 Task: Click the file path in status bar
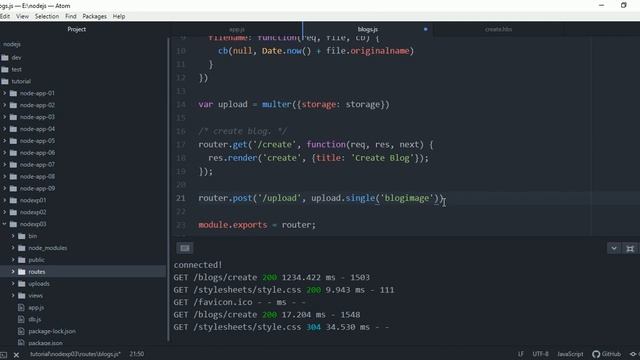(x=75, y=354)
